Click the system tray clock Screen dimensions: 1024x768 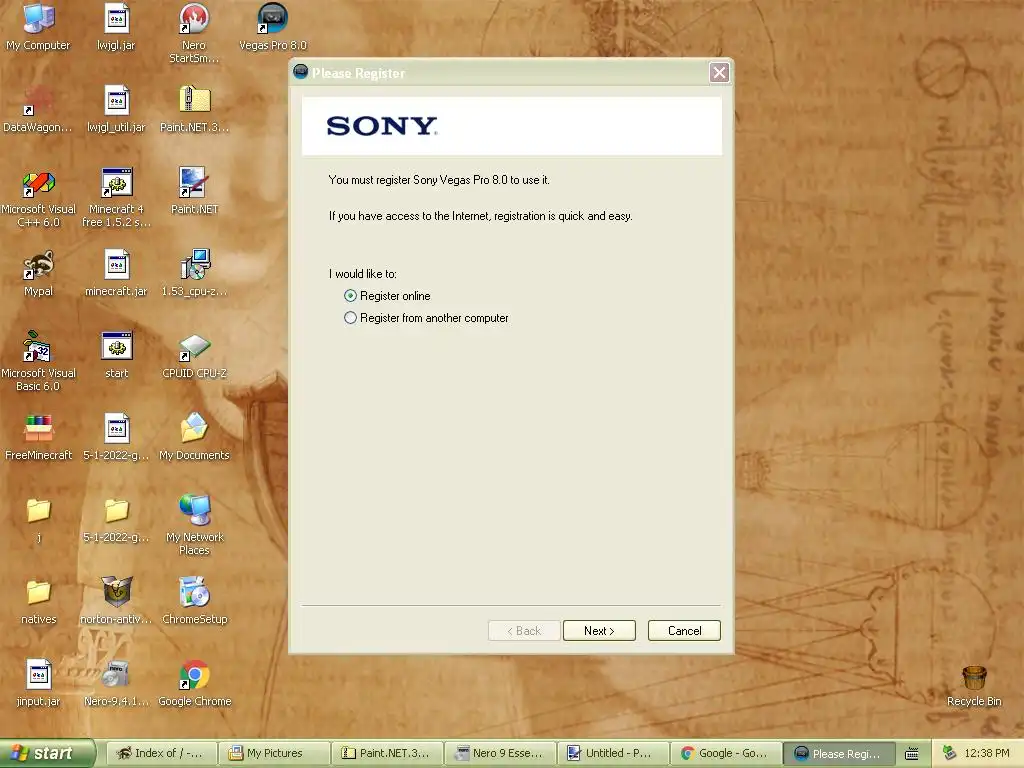tap(987, 753)
